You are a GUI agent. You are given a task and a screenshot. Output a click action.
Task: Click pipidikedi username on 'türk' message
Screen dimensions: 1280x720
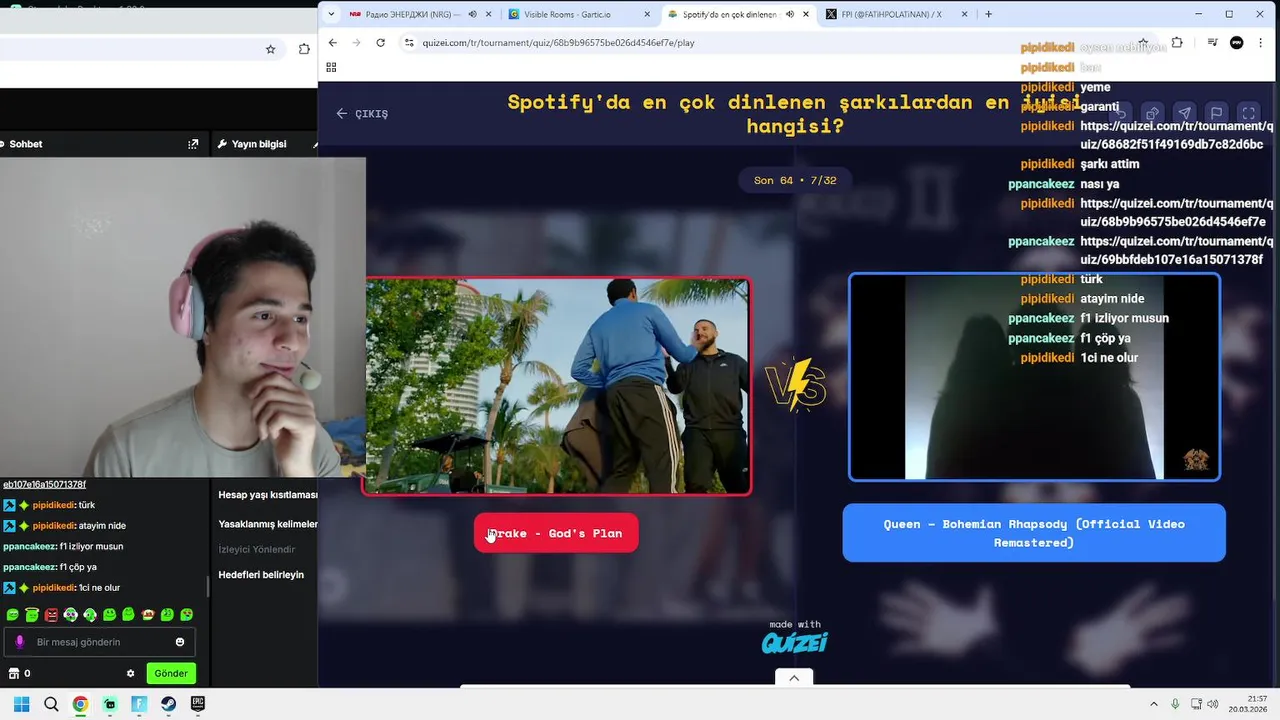tap(54, 505)
